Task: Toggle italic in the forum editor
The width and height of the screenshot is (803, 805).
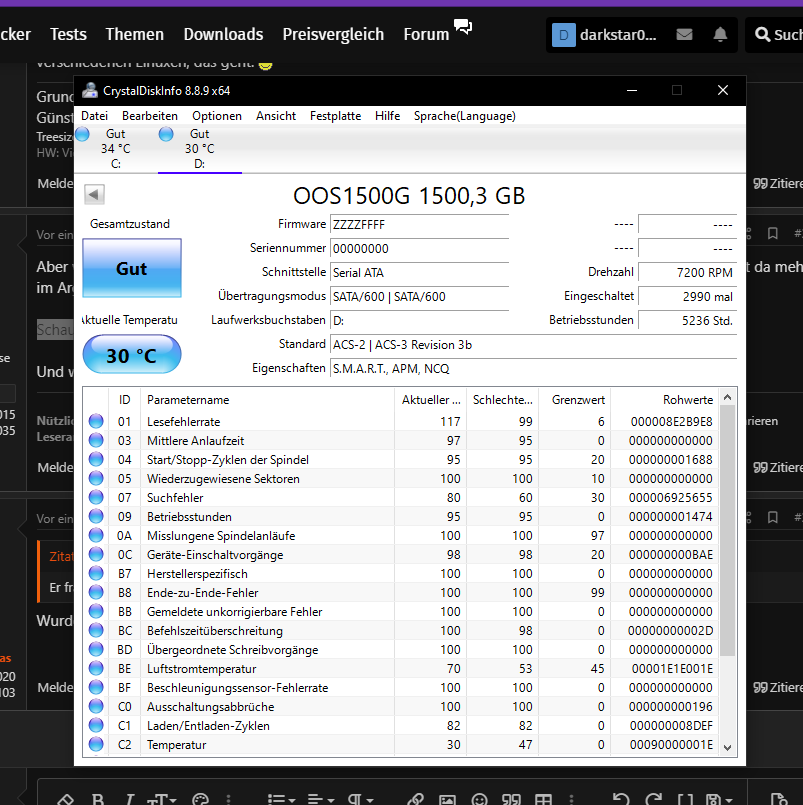Action: click(130, 799)
